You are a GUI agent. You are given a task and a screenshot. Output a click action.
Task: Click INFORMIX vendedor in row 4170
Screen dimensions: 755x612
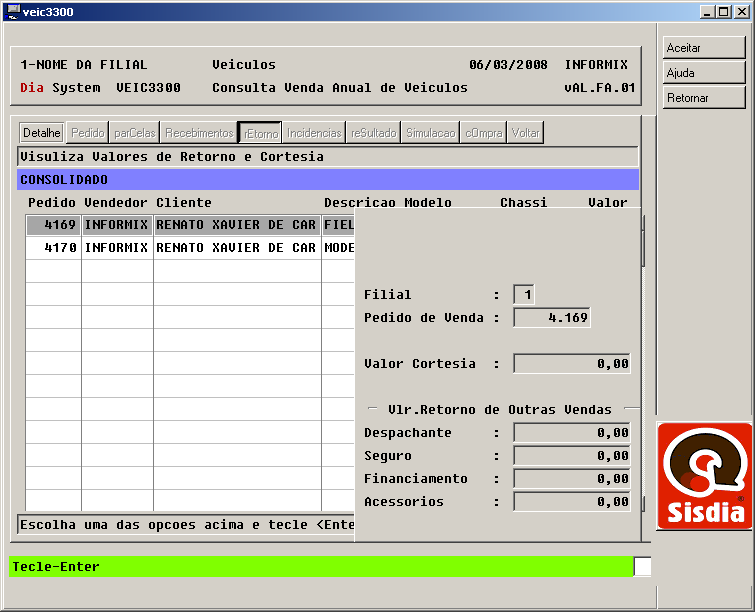point(117,247)
